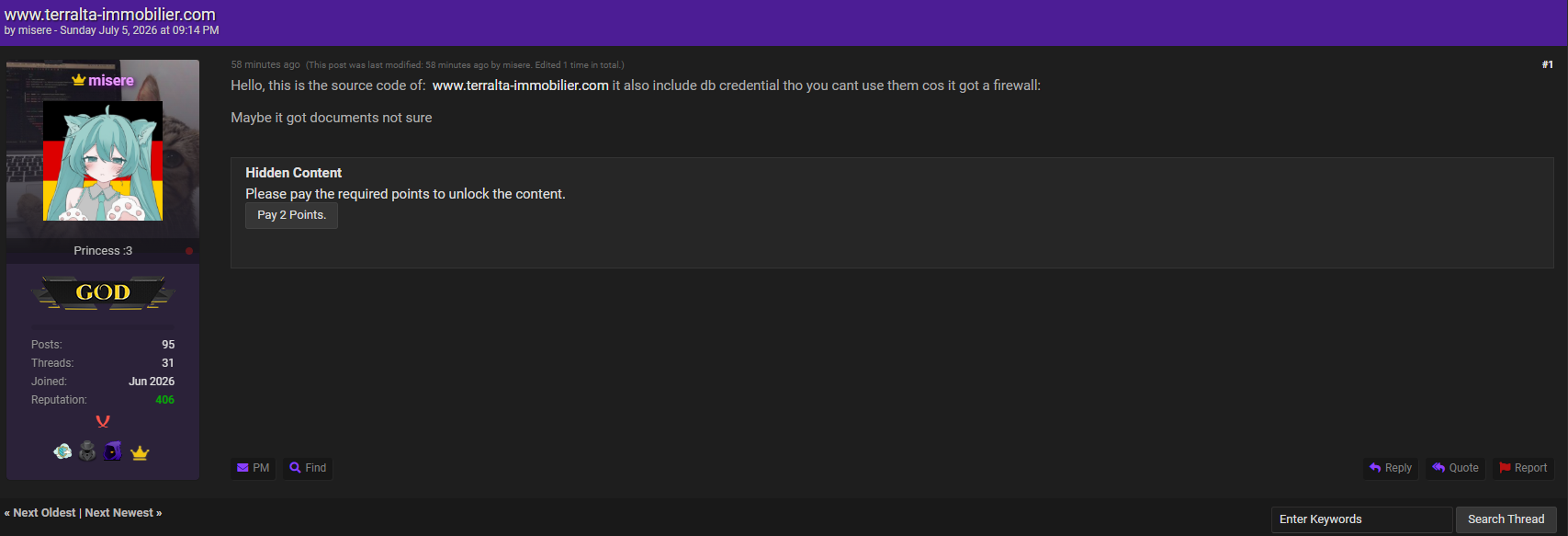Open misere's anime avatar image

[x=103, y=161]
